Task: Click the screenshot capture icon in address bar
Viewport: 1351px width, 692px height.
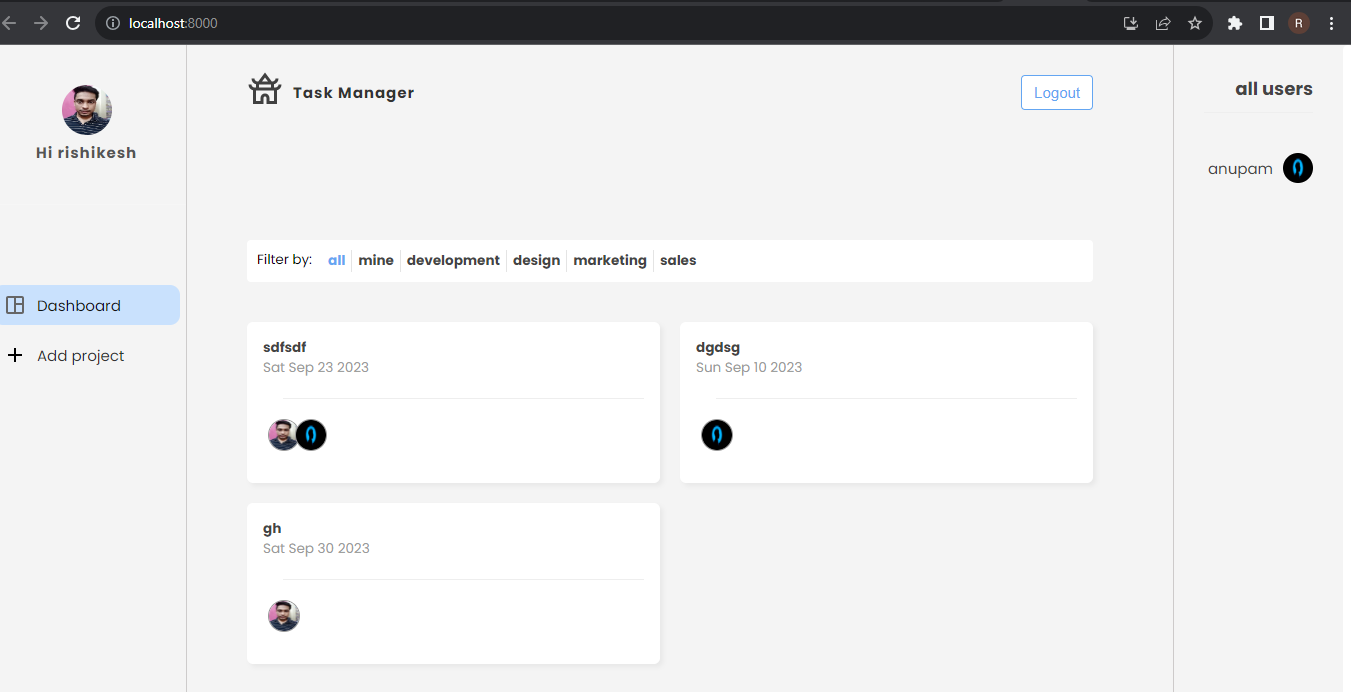Action: tap(1130, 22)
